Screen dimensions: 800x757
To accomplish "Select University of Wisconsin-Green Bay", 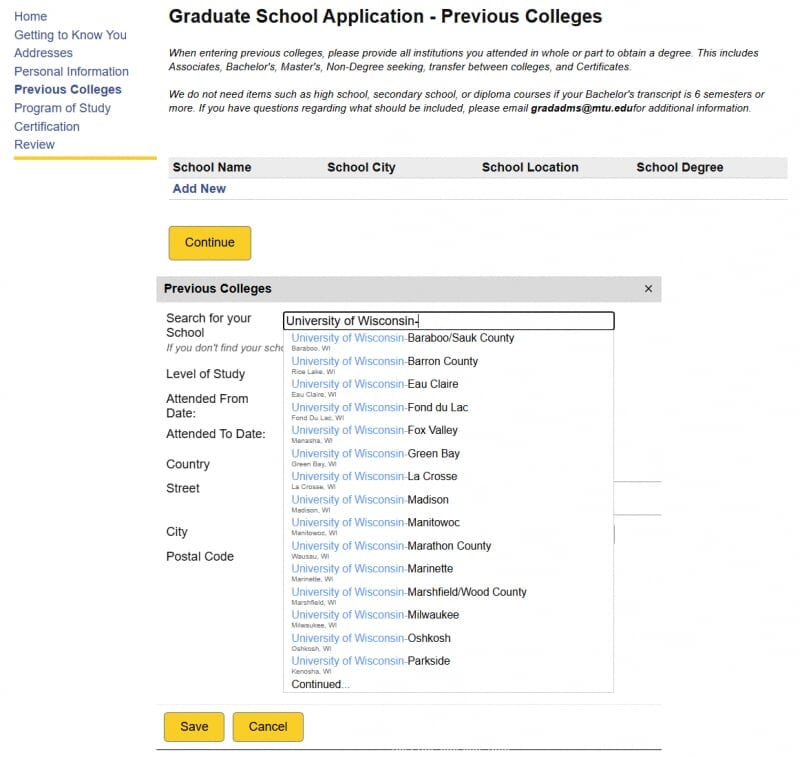I will pos(448,458).
